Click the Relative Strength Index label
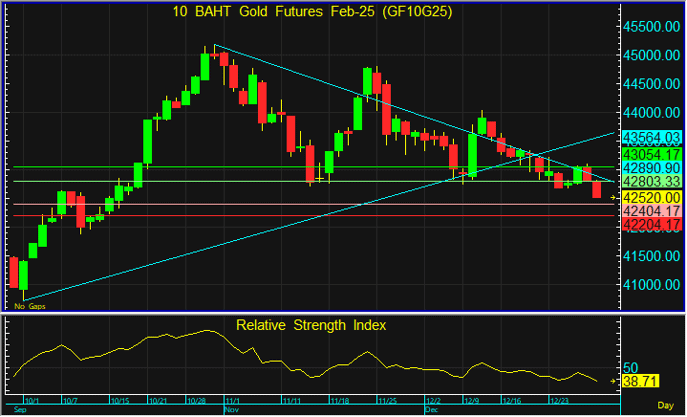Viewport: 687px width, 417px height. click(x=310, y=325)
